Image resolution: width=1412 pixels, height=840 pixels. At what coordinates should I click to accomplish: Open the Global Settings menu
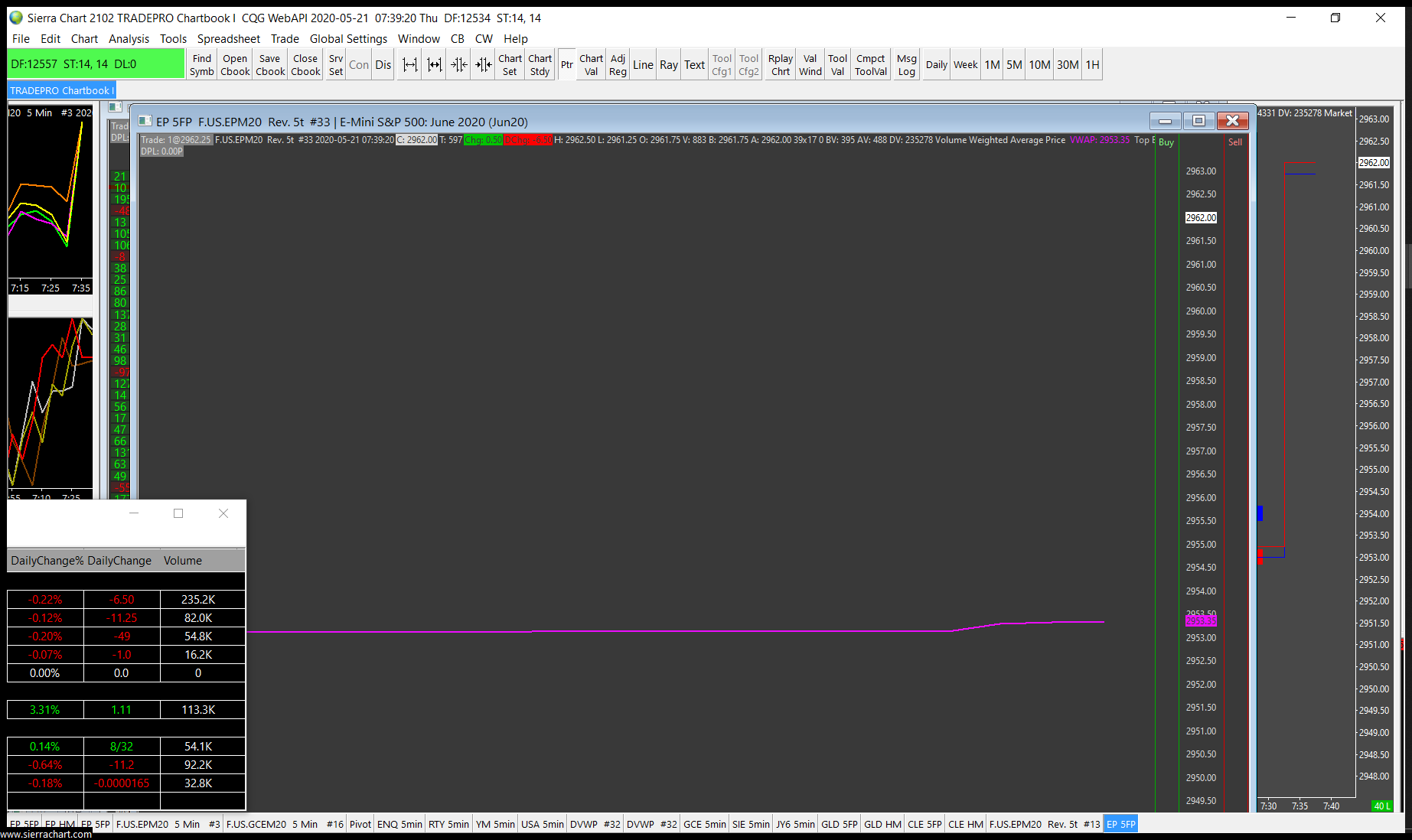348,38
